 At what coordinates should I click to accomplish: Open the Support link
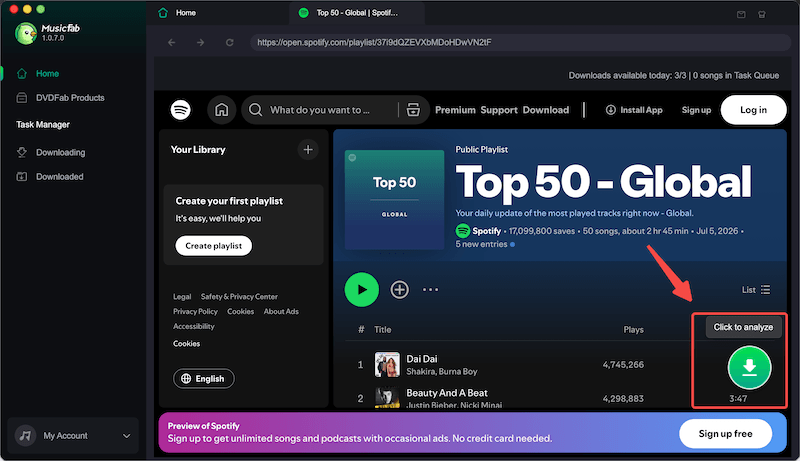[498, 110]
